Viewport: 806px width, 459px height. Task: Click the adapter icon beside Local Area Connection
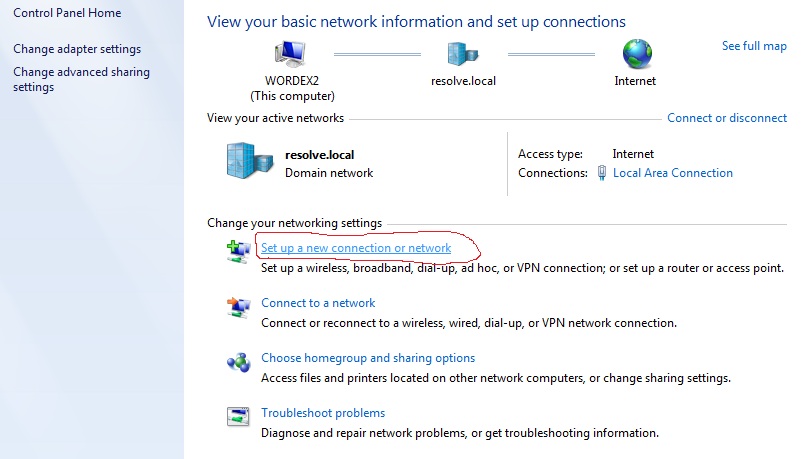point(602,173)
